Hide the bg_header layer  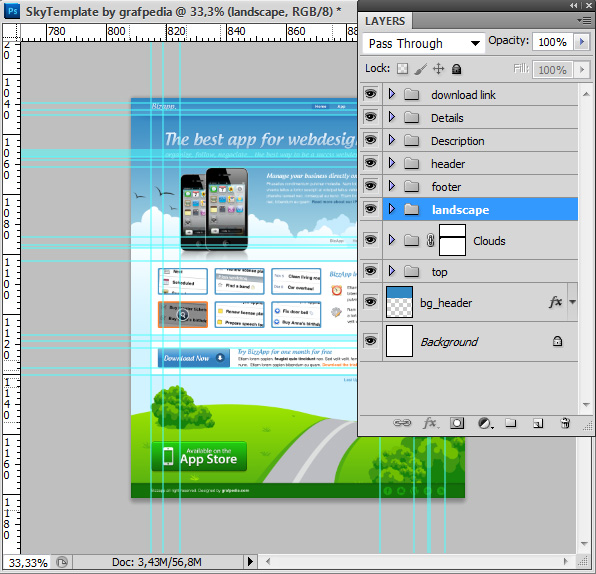[x=371, y=302]
